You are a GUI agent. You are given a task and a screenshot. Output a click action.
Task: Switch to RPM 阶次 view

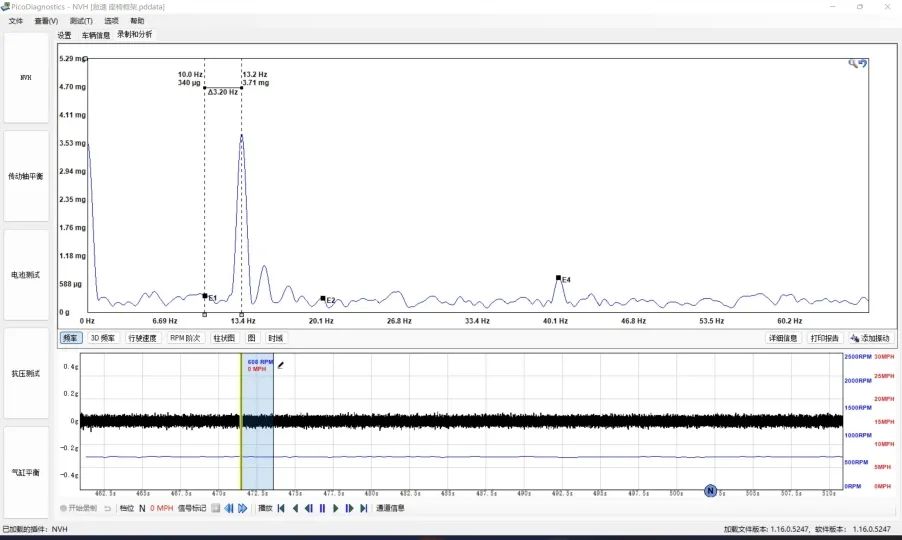(185, 338)
